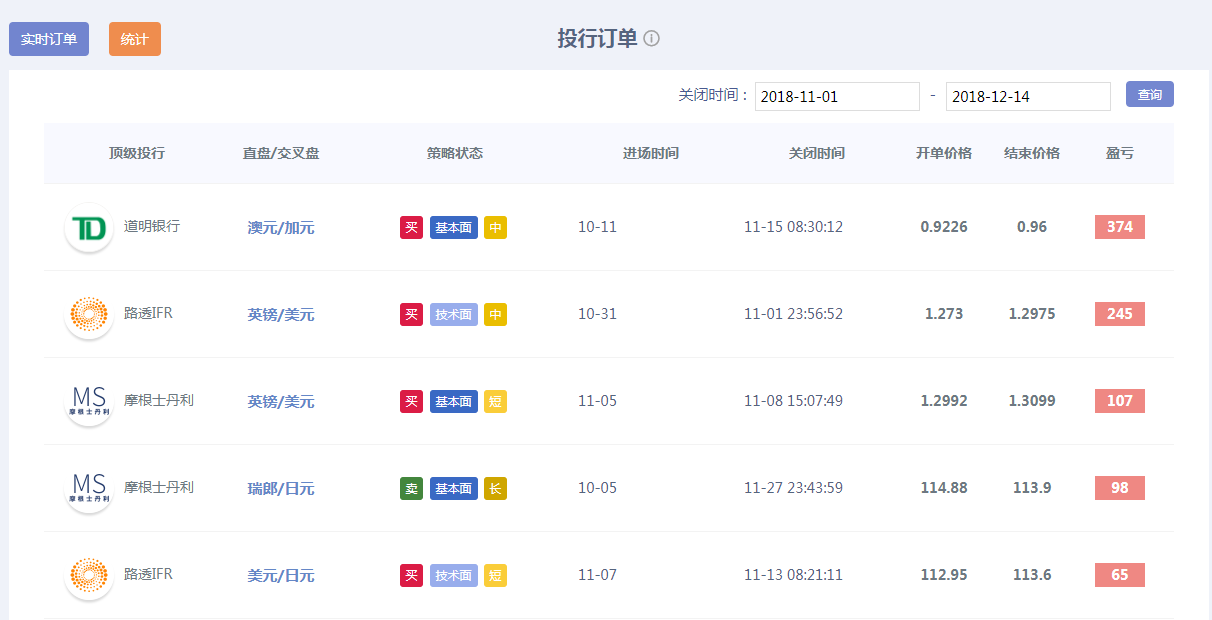Click the info icon beside 投行订单 title
Image resolution: width=1212 pixels, height=620 pixels.
[x=651, y=39]
